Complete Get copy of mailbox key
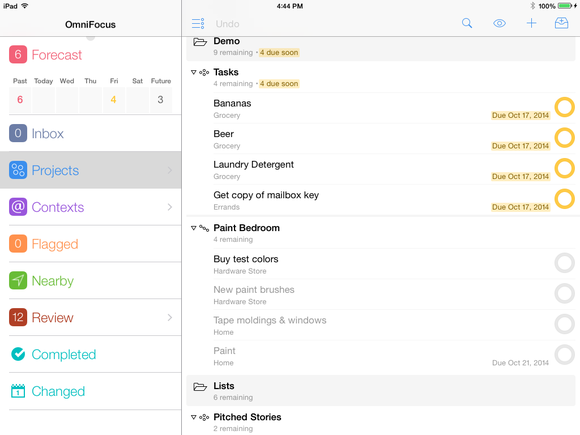Viewport: 580px width, 435px height. (x=564, y=199)
